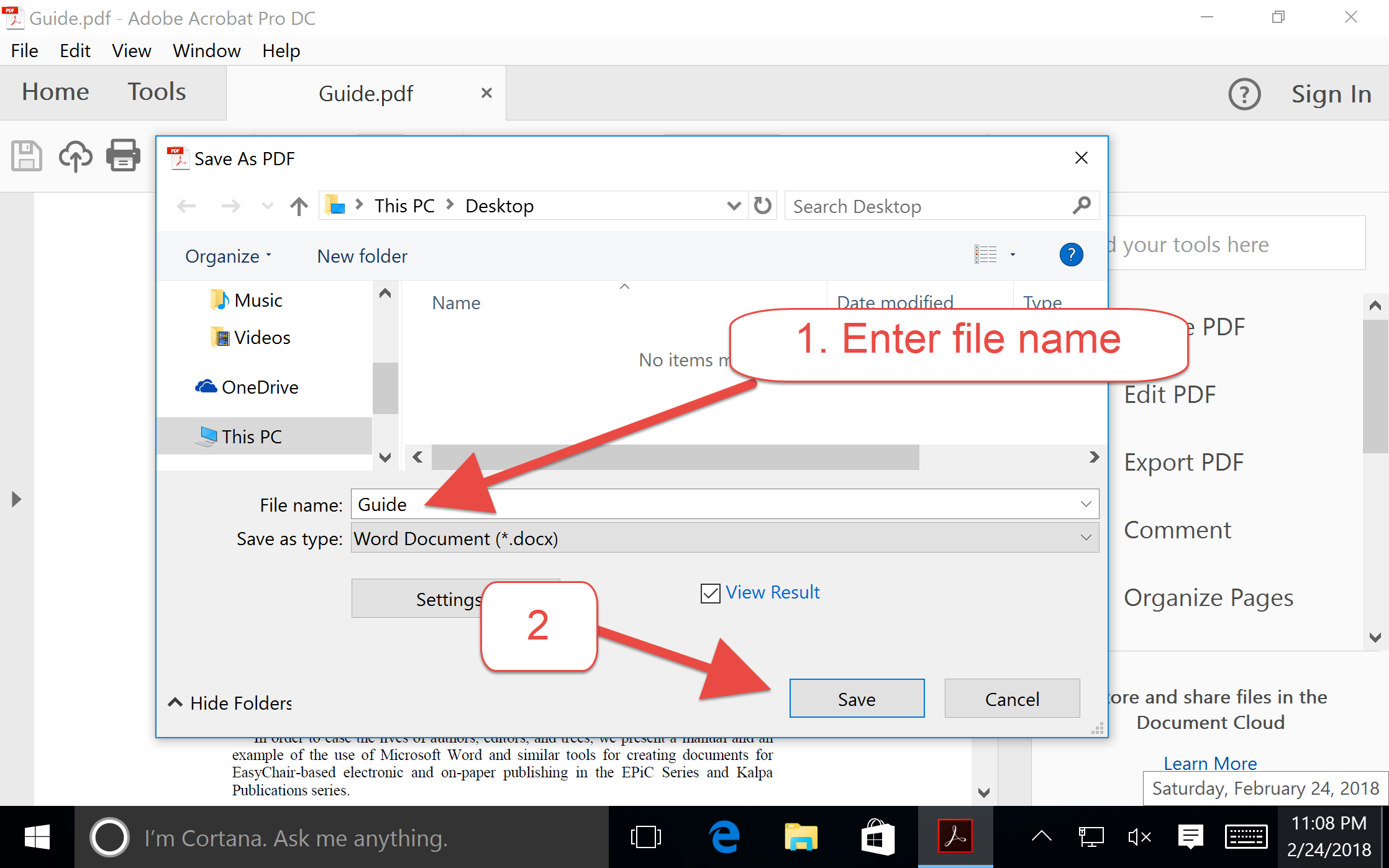Open the Edit menu

click(75, 50)
